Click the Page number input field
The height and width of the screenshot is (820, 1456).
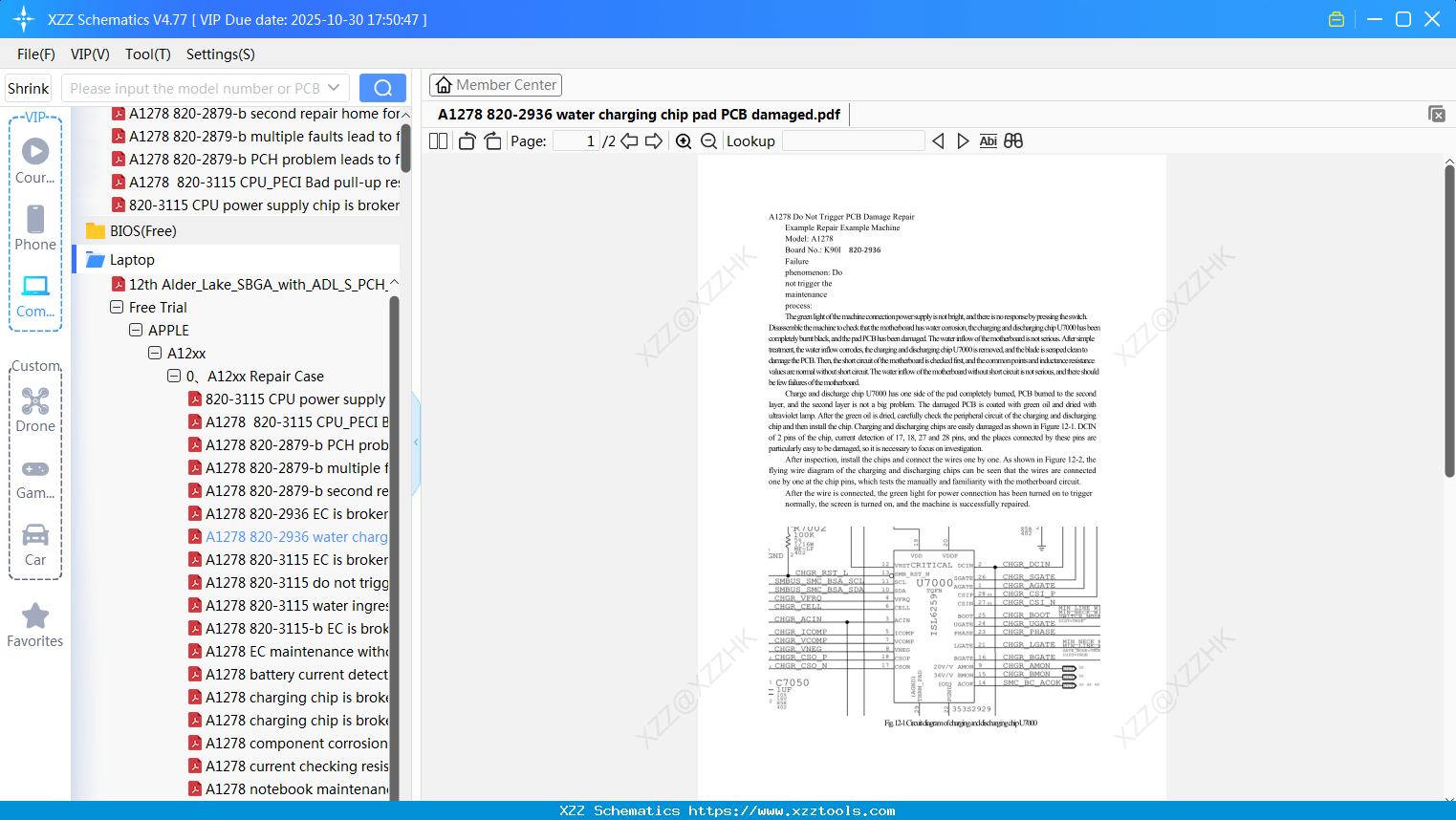[576, 141]
